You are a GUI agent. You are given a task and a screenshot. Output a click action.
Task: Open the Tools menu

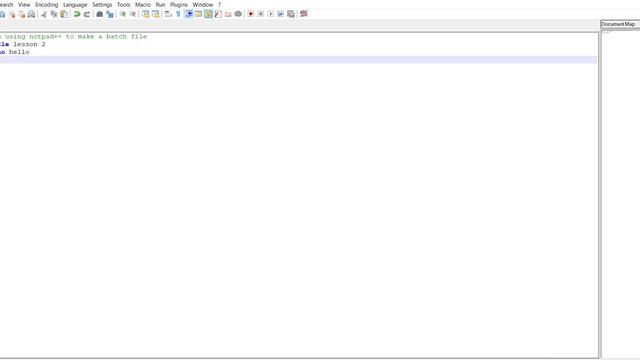[x=124, y=4]
